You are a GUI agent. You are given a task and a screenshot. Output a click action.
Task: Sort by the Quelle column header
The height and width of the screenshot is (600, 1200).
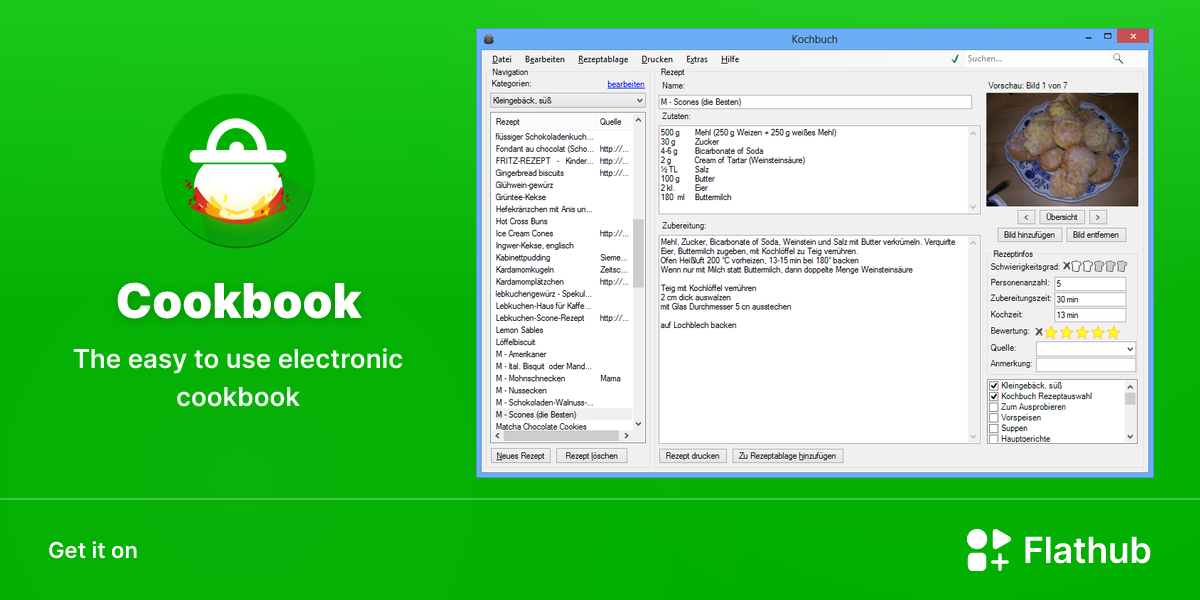coord(614,121)
